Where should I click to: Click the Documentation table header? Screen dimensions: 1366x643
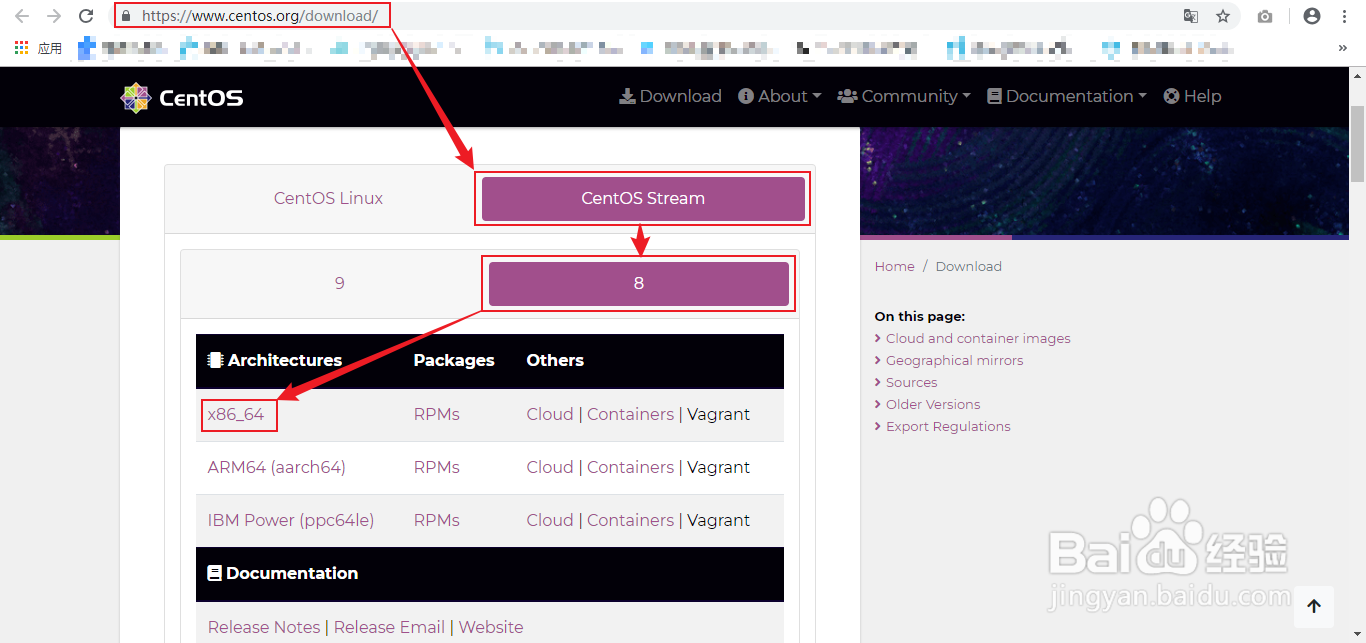[x=283, y=573]
